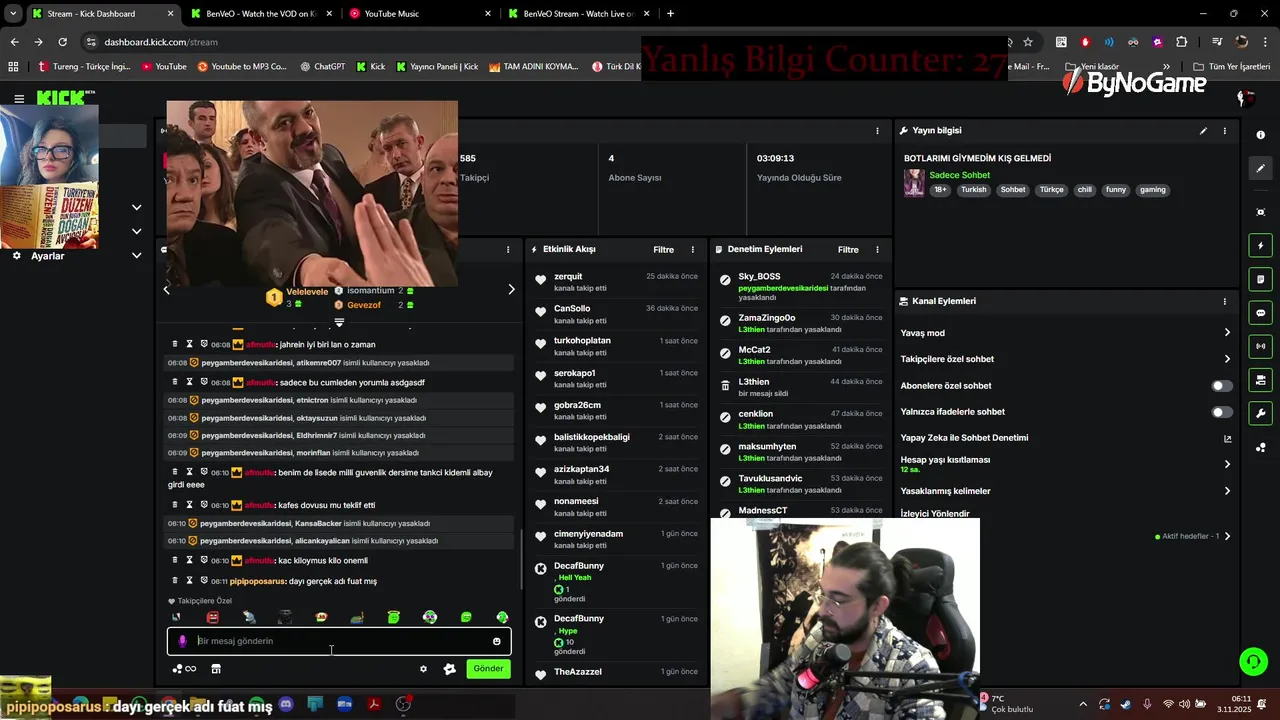Click the screen capture icon in right sidebar
The image size is (1280, 720).
tap(1261, 212)
